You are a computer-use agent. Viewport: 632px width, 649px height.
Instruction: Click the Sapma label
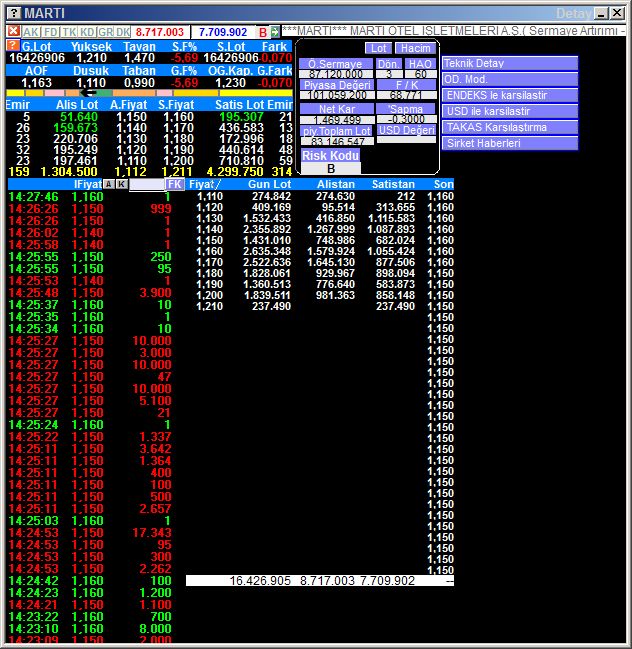(x=406, y=109)
